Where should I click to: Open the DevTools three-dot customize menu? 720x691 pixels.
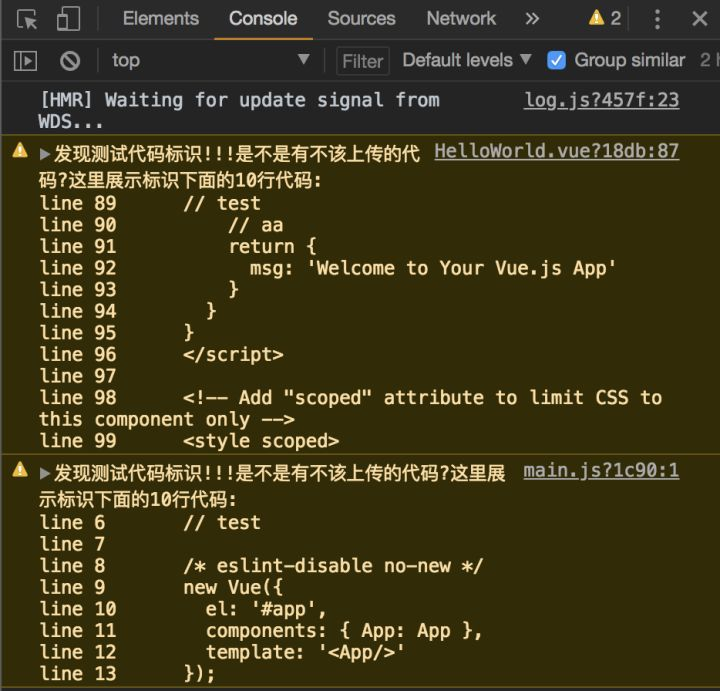[657, 19]
